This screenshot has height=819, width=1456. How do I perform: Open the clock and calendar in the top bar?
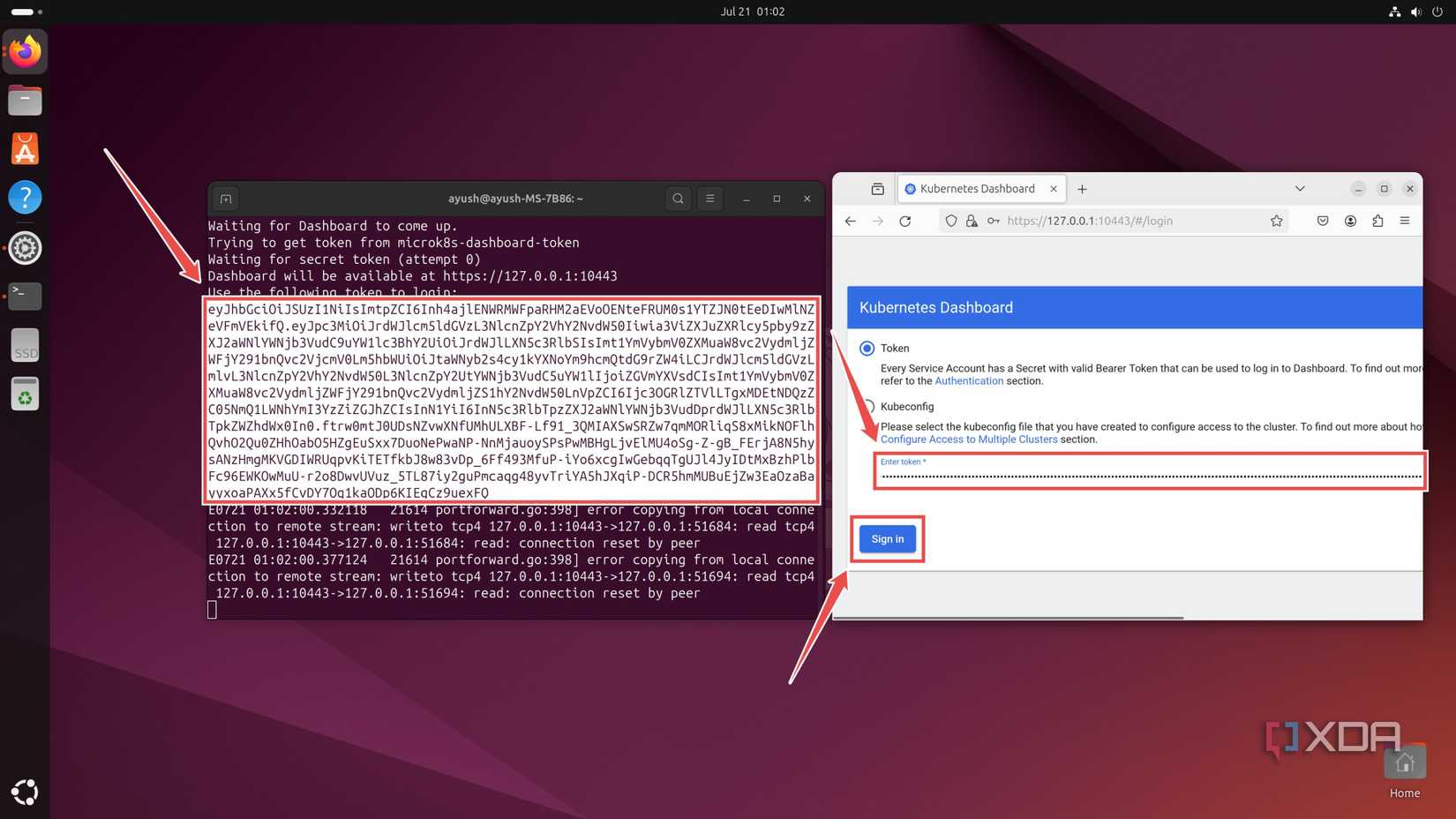(752, 11)
